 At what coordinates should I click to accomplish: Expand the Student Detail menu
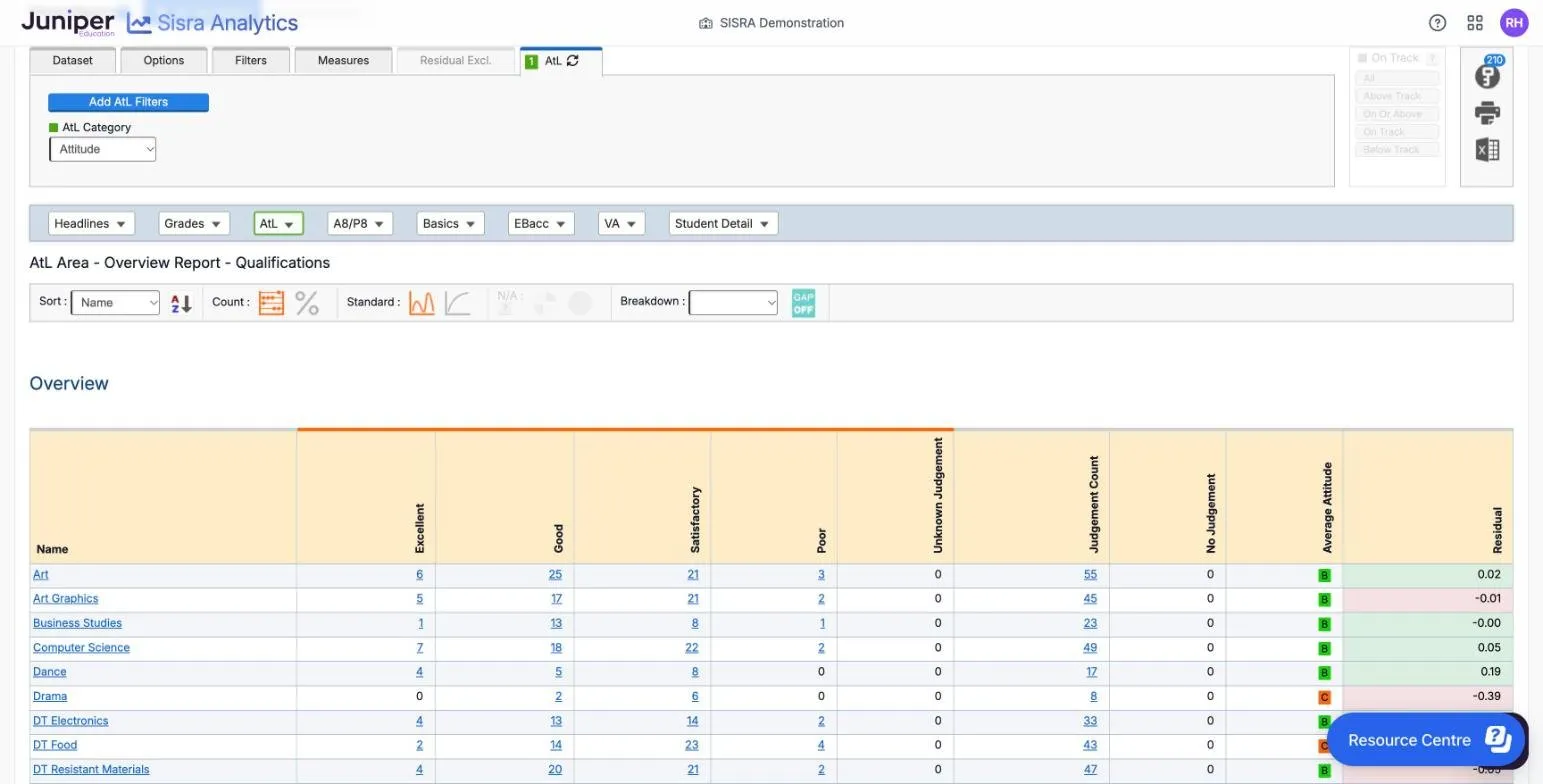point(723,224)
